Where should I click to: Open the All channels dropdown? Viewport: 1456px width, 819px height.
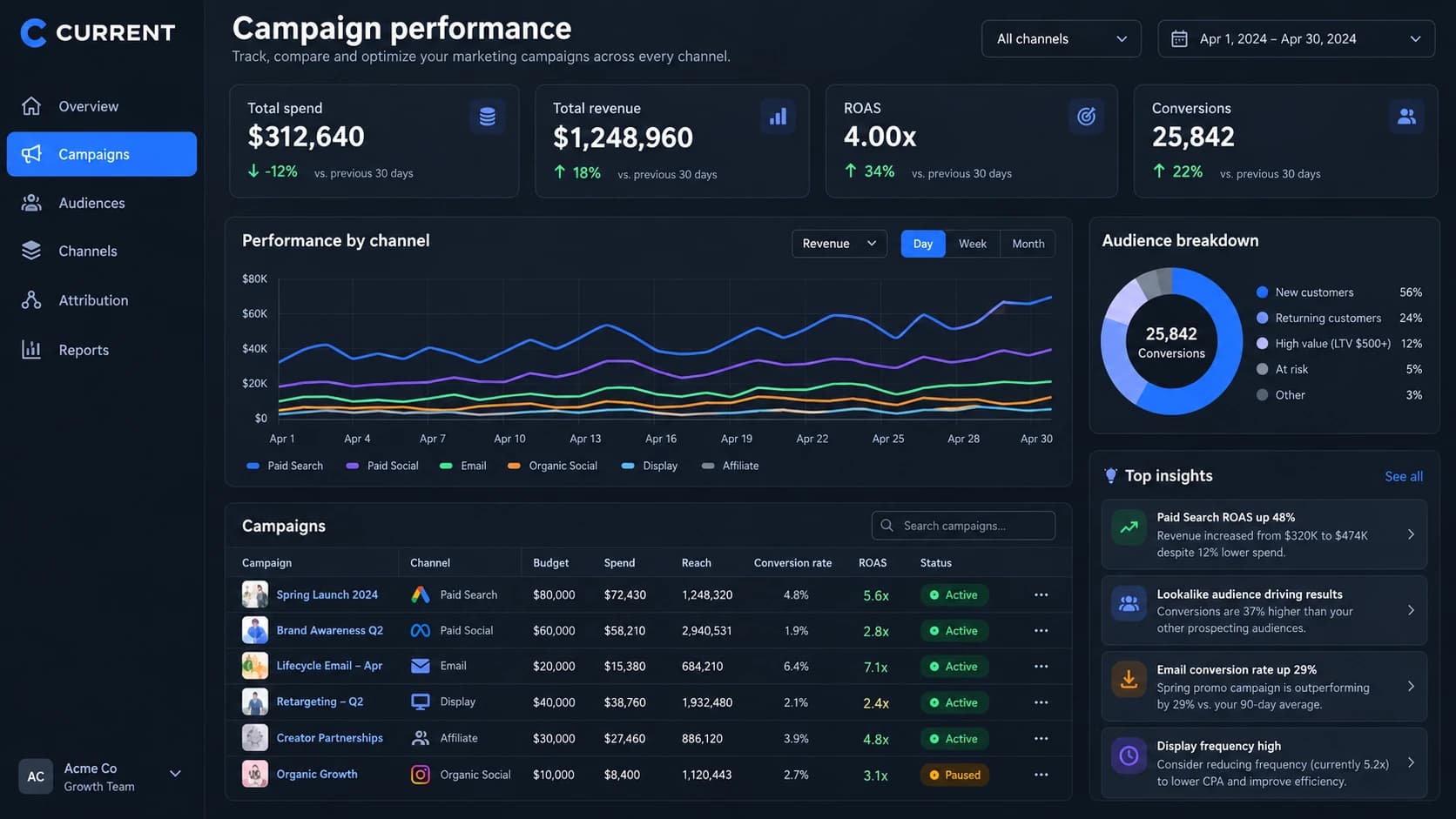1061,39
